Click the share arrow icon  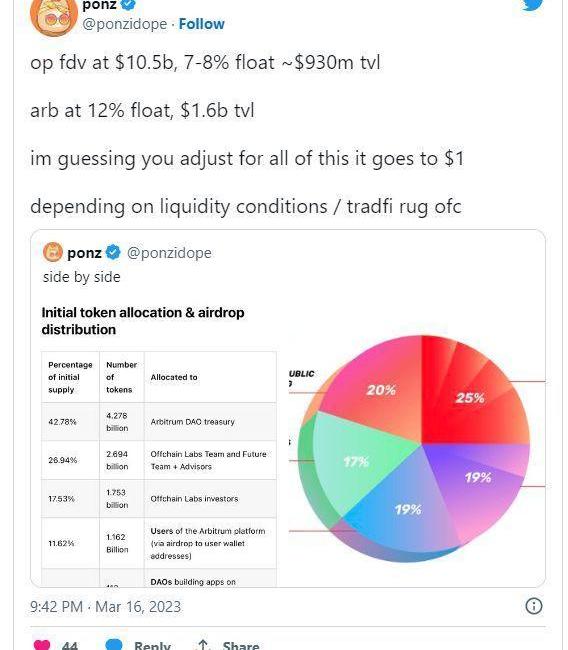203,645
